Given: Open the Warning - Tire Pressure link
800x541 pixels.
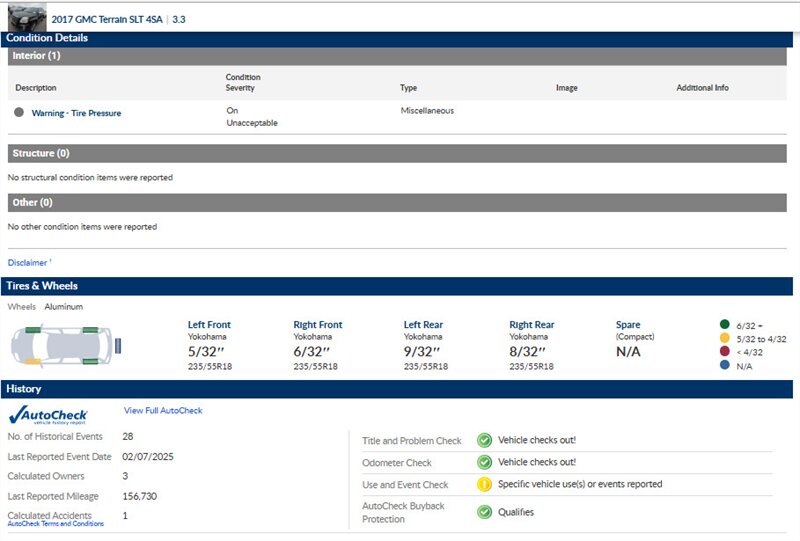Looking at the screenshot, I should [76, 113].
